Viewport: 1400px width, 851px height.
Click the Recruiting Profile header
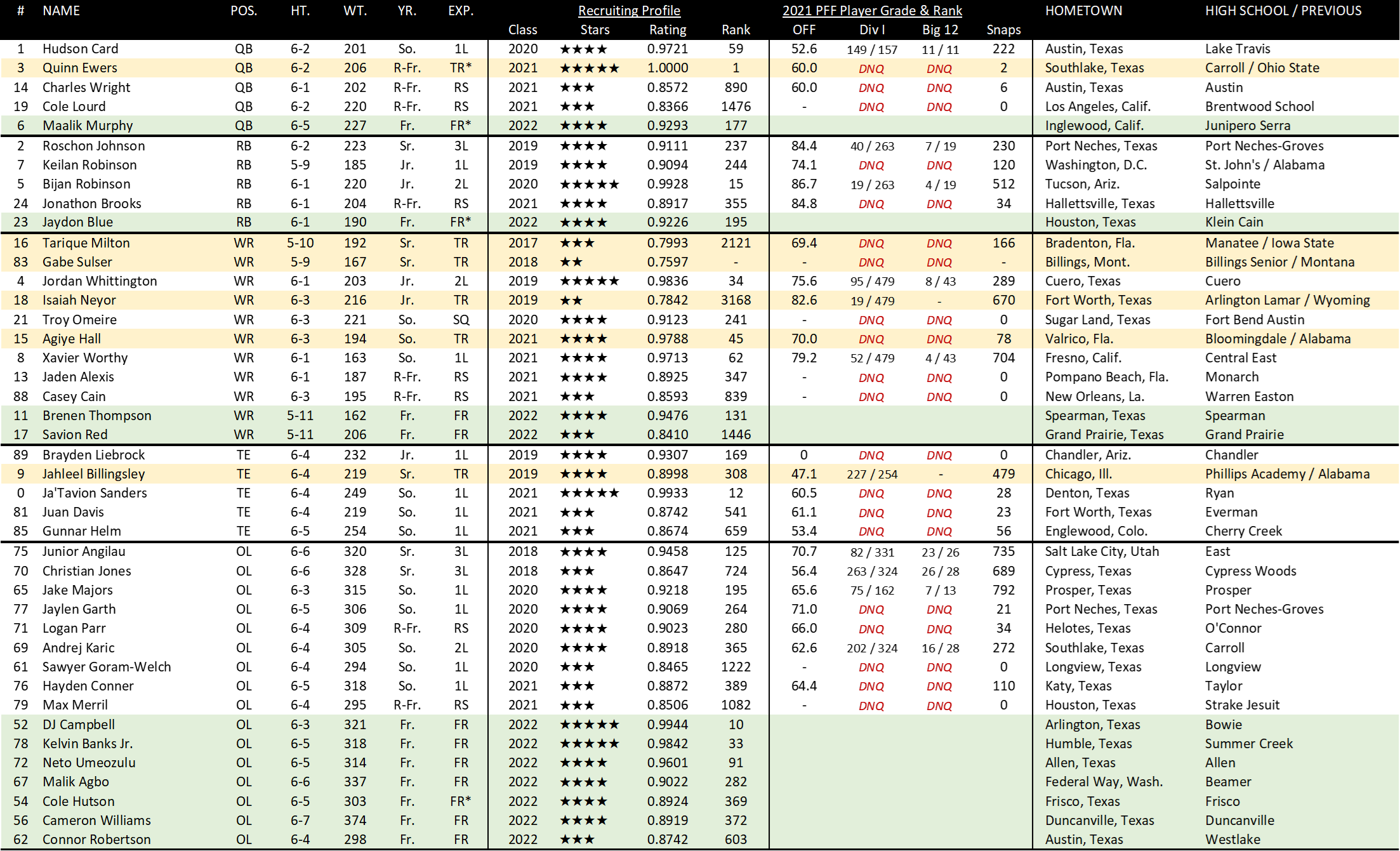[x=629, y=11]
